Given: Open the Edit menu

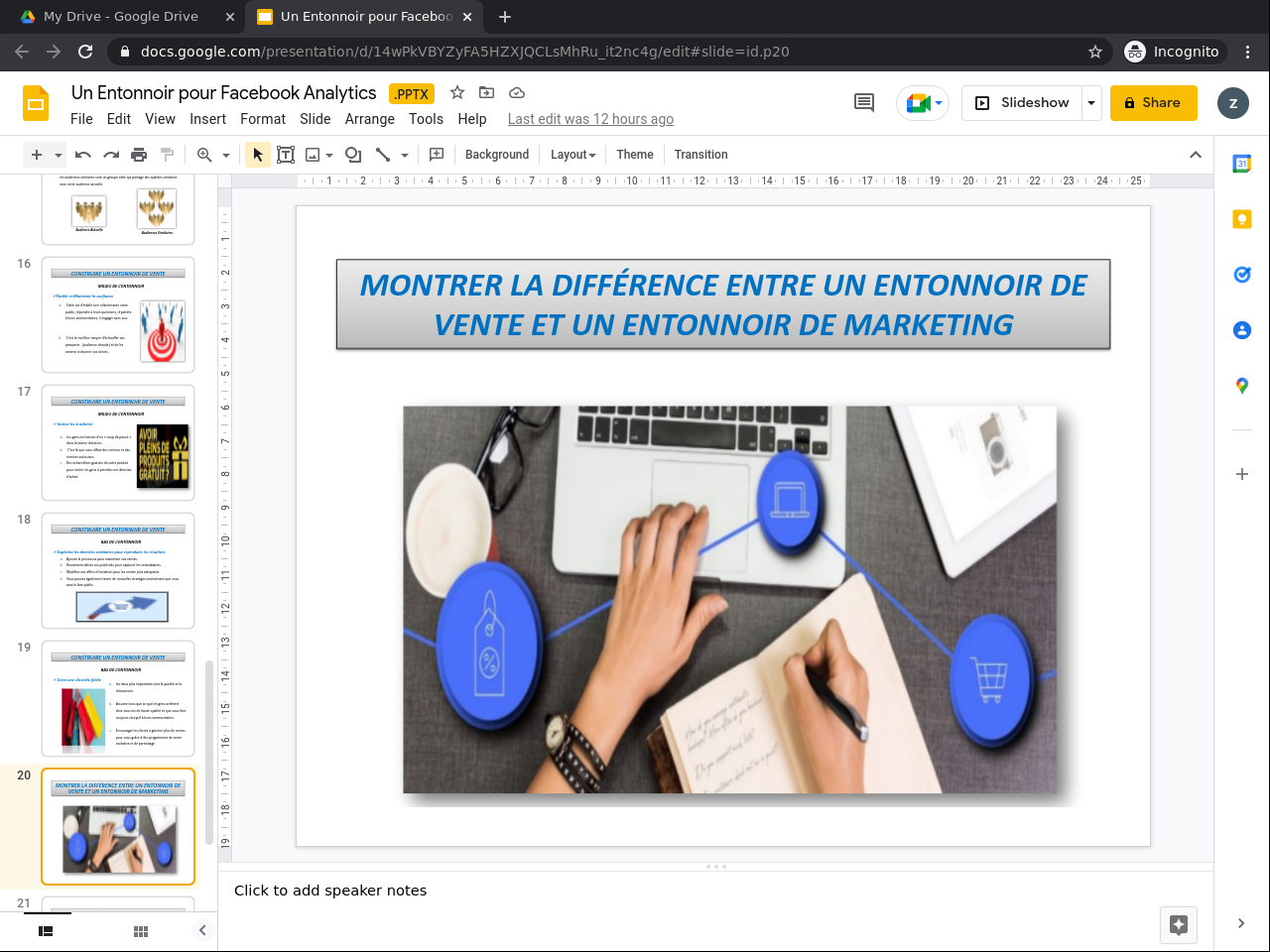Looking at the screenshot, I should [119, 119].
